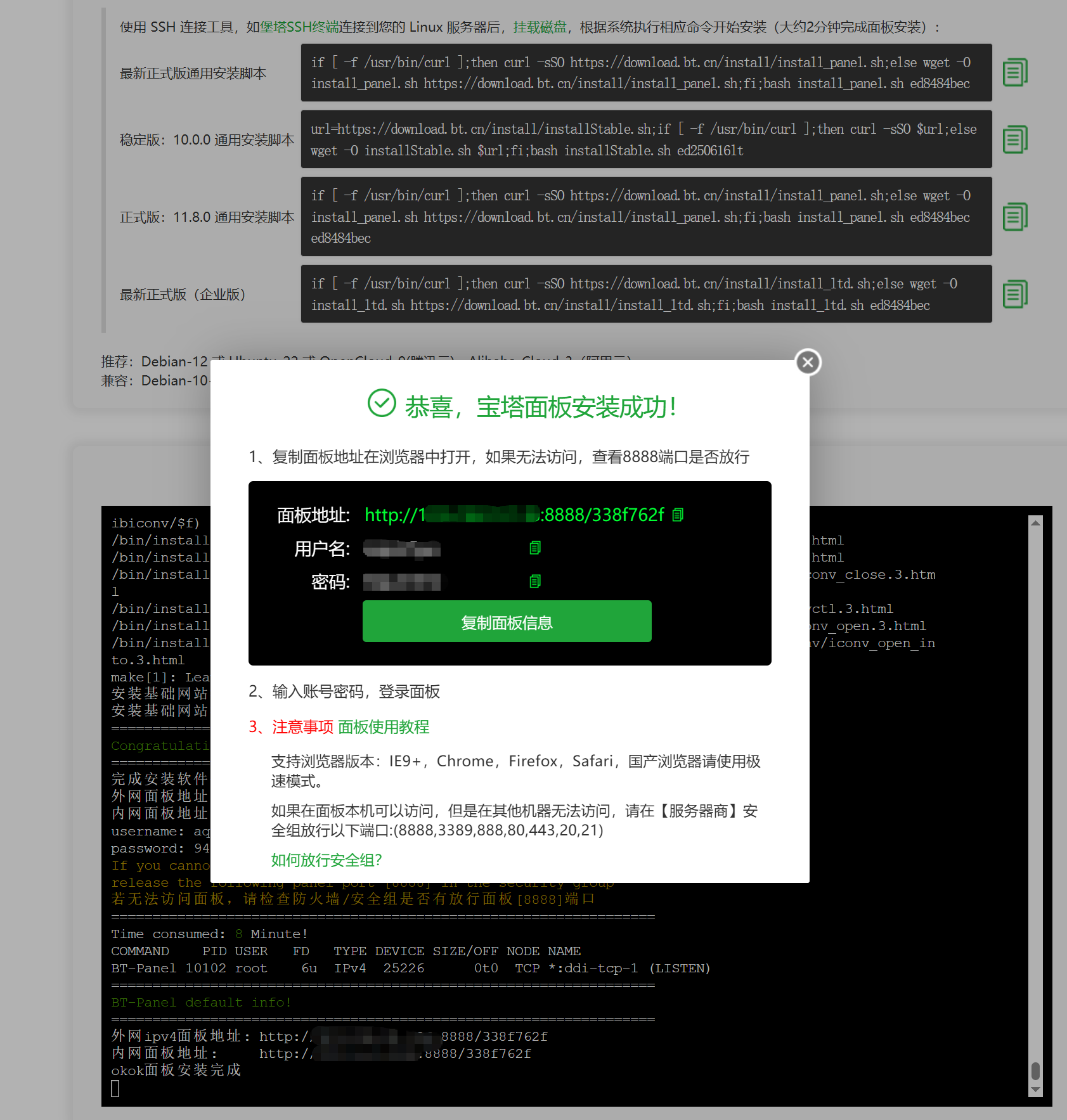The width and height of the screenshot is (1067, 1120).
Task: Click the 用户名: label in dialog
Action: (322, 549)
